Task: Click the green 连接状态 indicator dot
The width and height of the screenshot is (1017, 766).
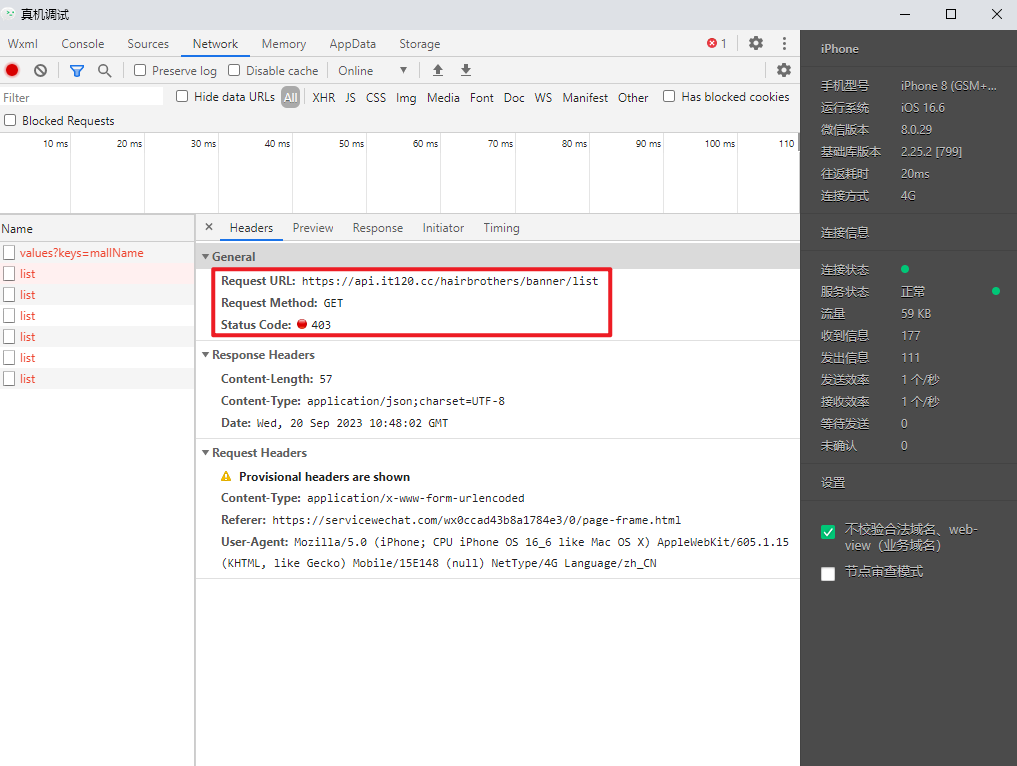Action: click(x=905, y=269)
